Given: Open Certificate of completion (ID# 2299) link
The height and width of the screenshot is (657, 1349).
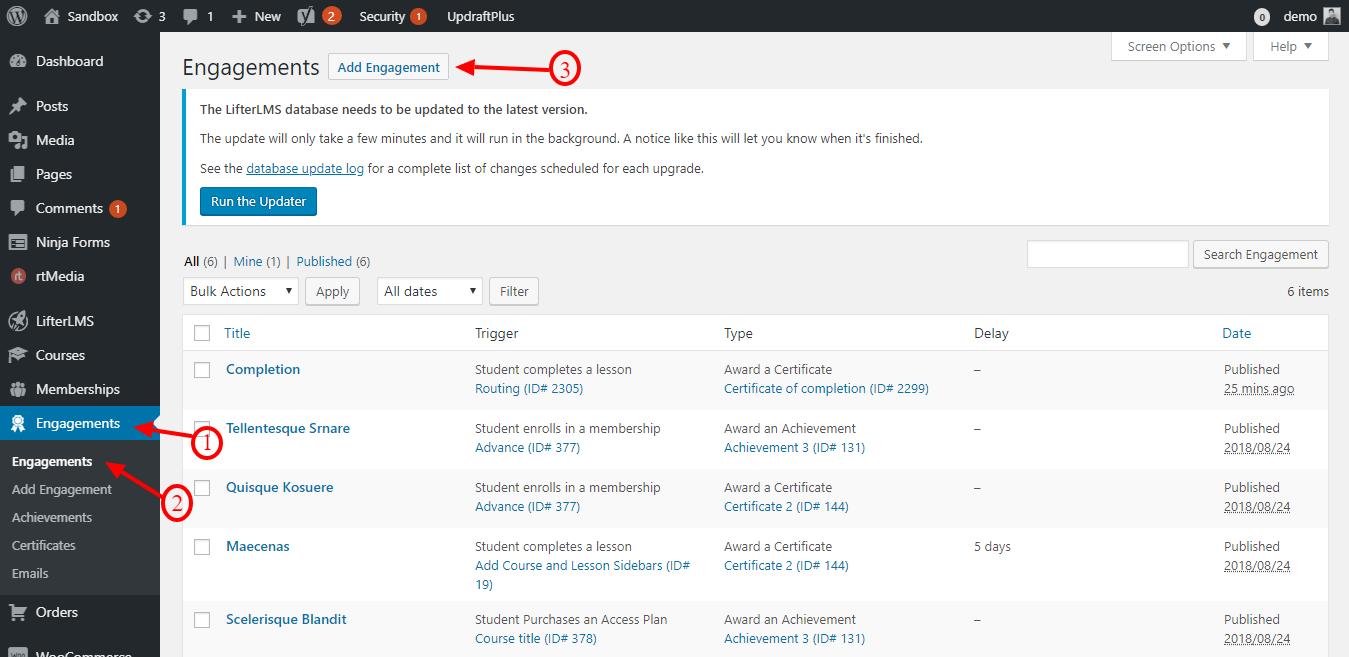Looking at the screenshot, I should coord(826,388).
